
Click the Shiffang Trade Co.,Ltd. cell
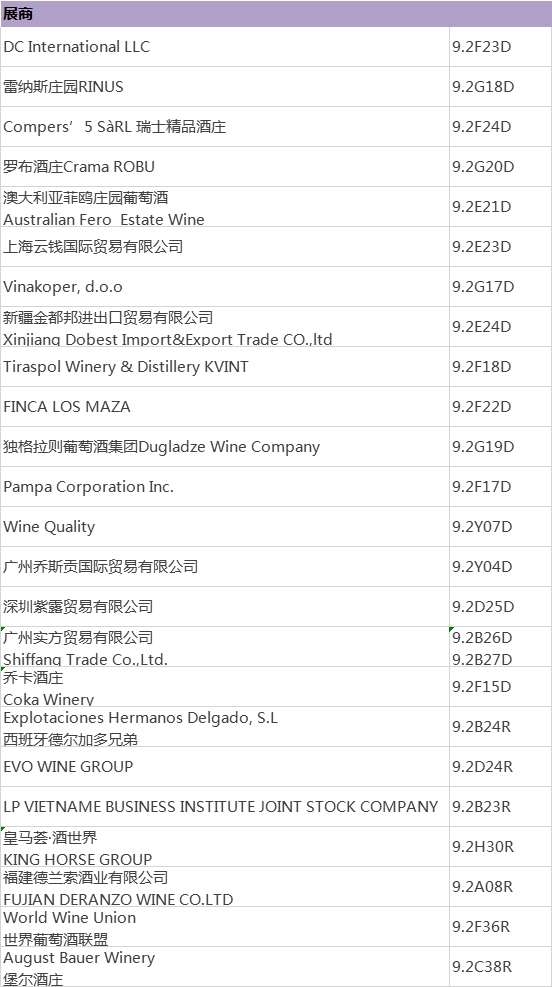(x=225, y=646)
